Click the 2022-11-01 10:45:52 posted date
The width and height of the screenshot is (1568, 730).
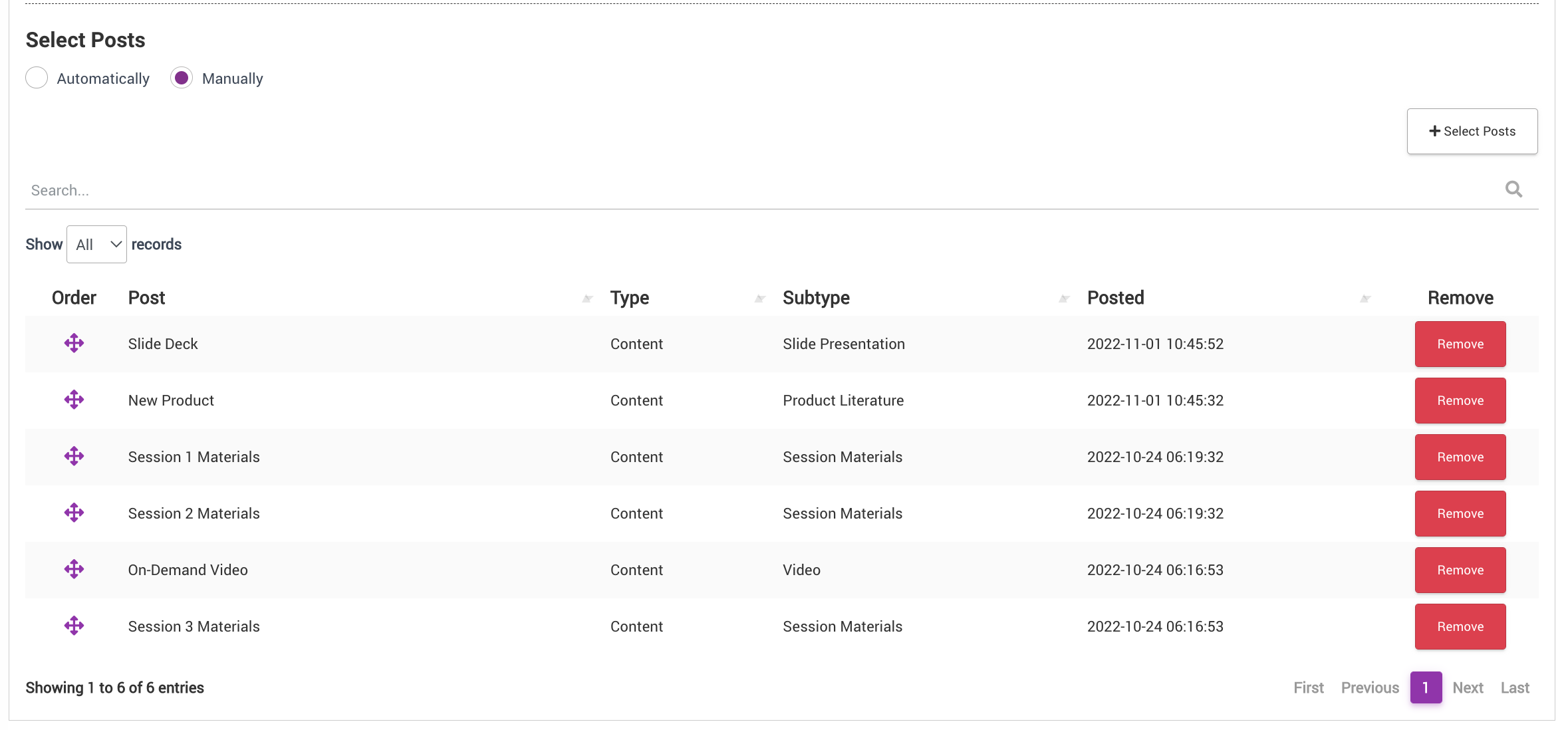[1155, 344]
